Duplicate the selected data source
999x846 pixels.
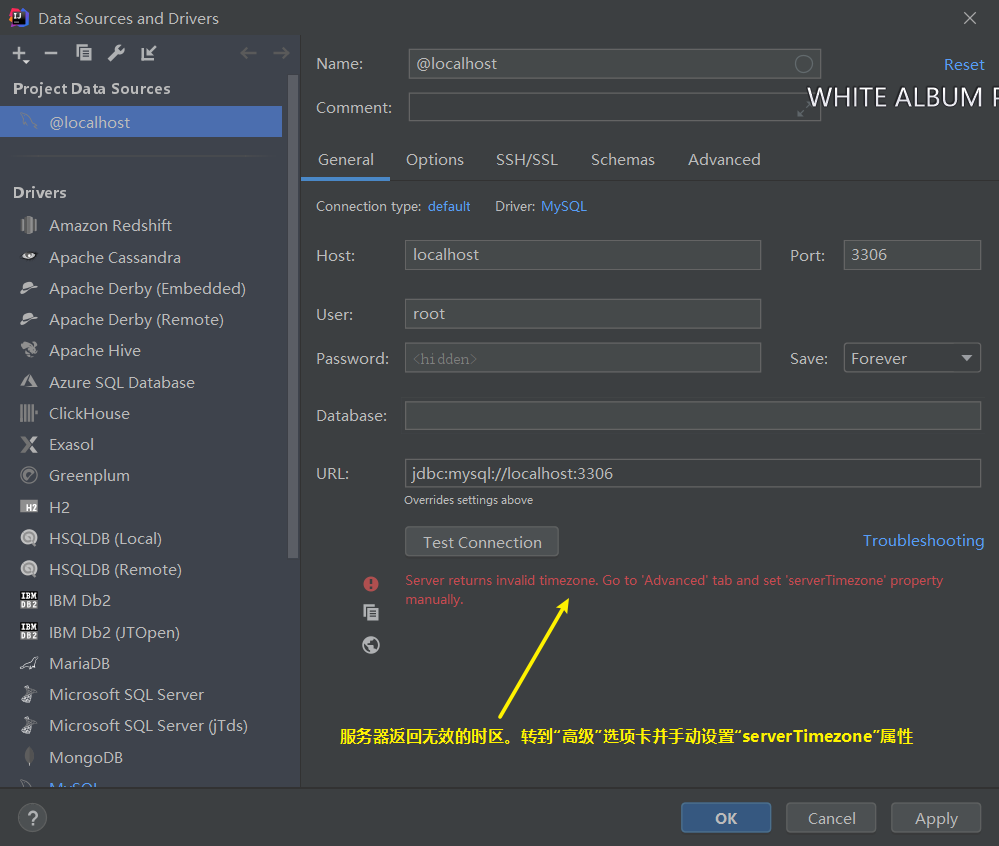pyautogui.click(x=83, y=53)
